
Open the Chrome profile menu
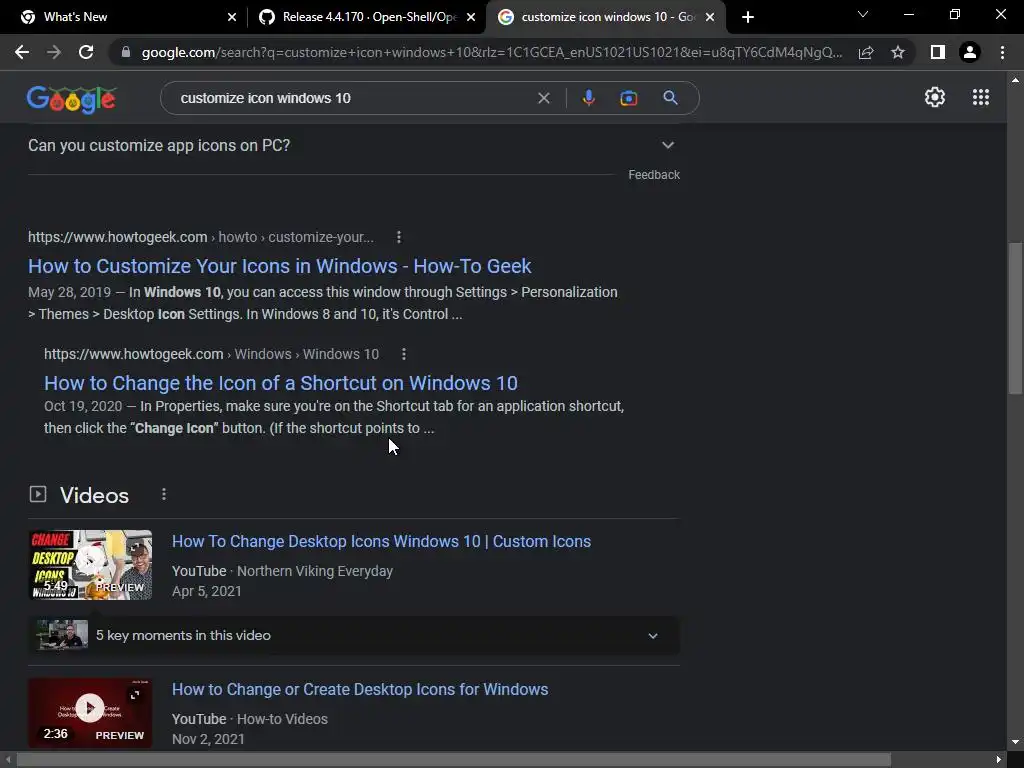coord(970,52)
